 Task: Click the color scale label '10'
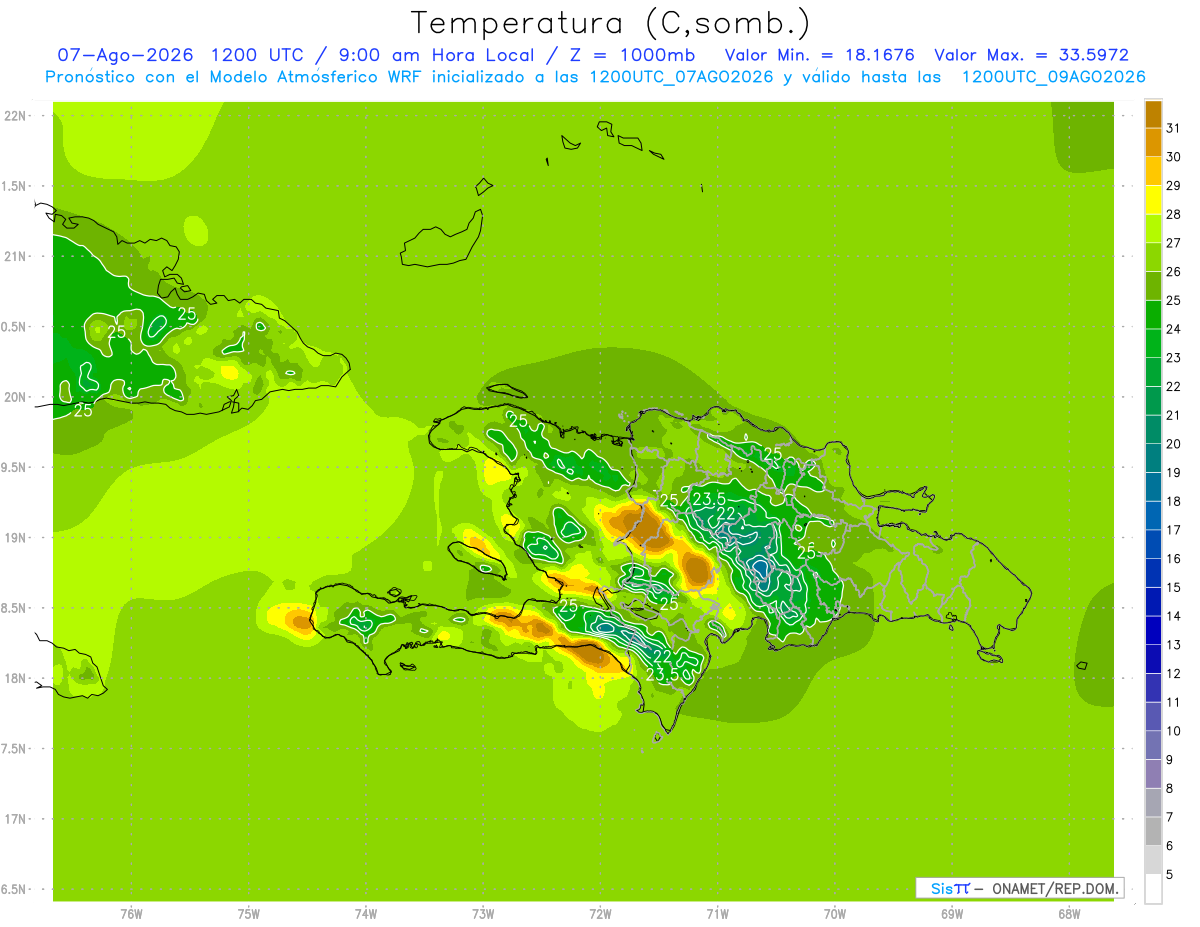pos(1173,731)
